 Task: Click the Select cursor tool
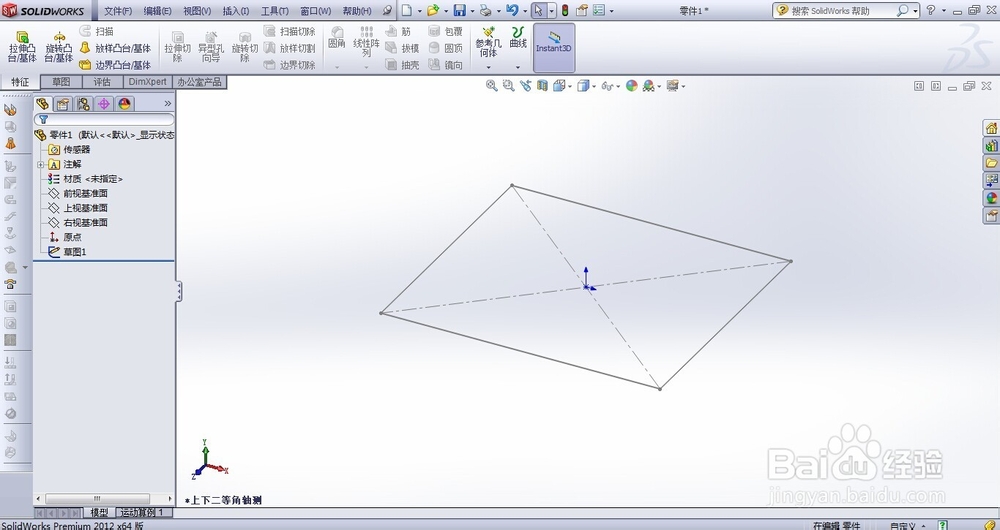(539, 10)
